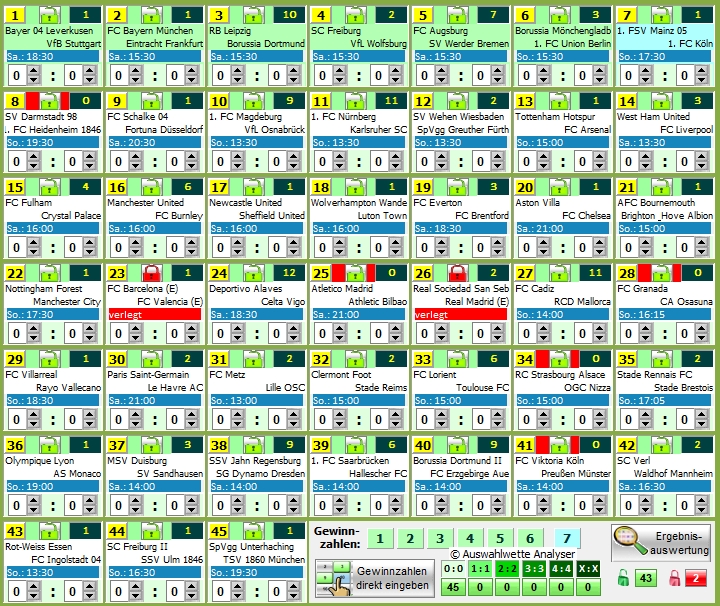This screenshot has width=720, height=606.
Task: Click the lock icon on match 18 Wolverhampton
Action: tap(356, 187)
